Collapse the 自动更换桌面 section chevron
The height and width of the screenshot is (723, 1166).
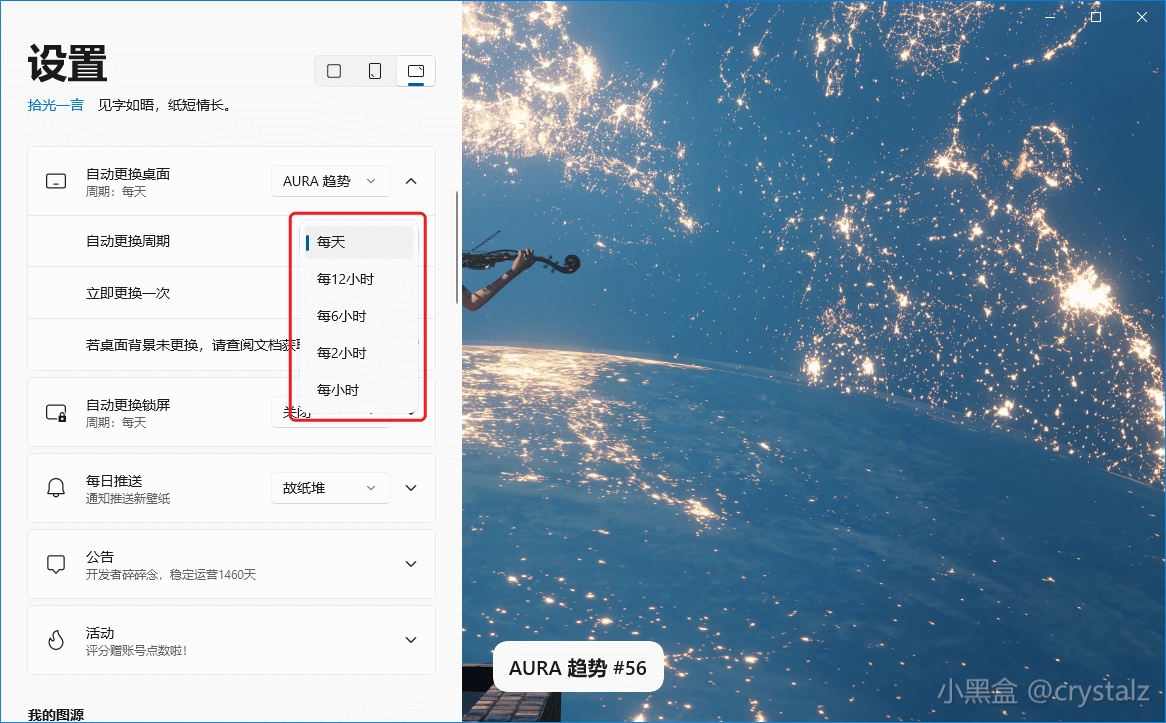click(x=411, y=181)
